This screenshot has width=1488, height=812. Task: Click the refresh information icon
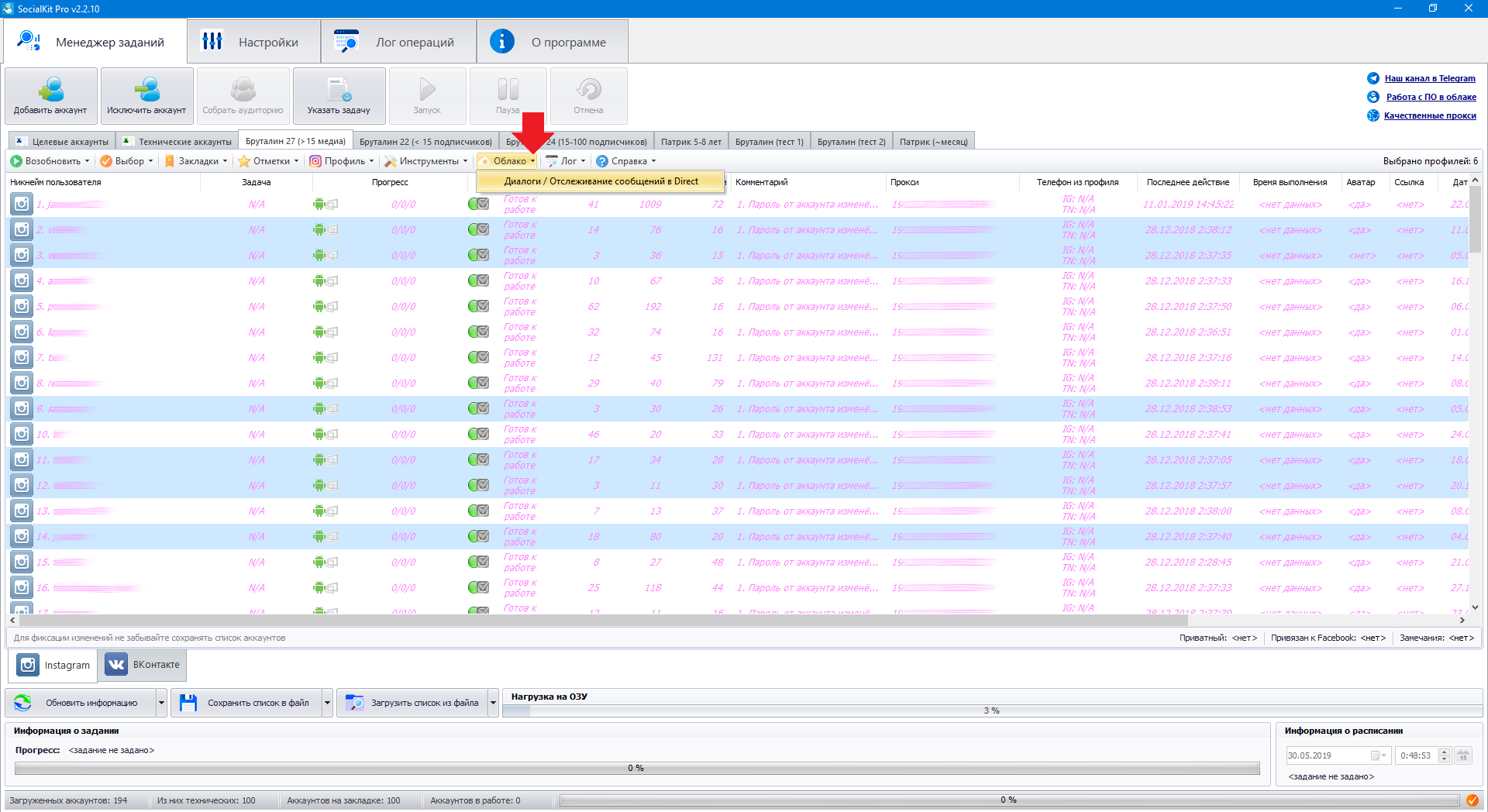point(22,703)
